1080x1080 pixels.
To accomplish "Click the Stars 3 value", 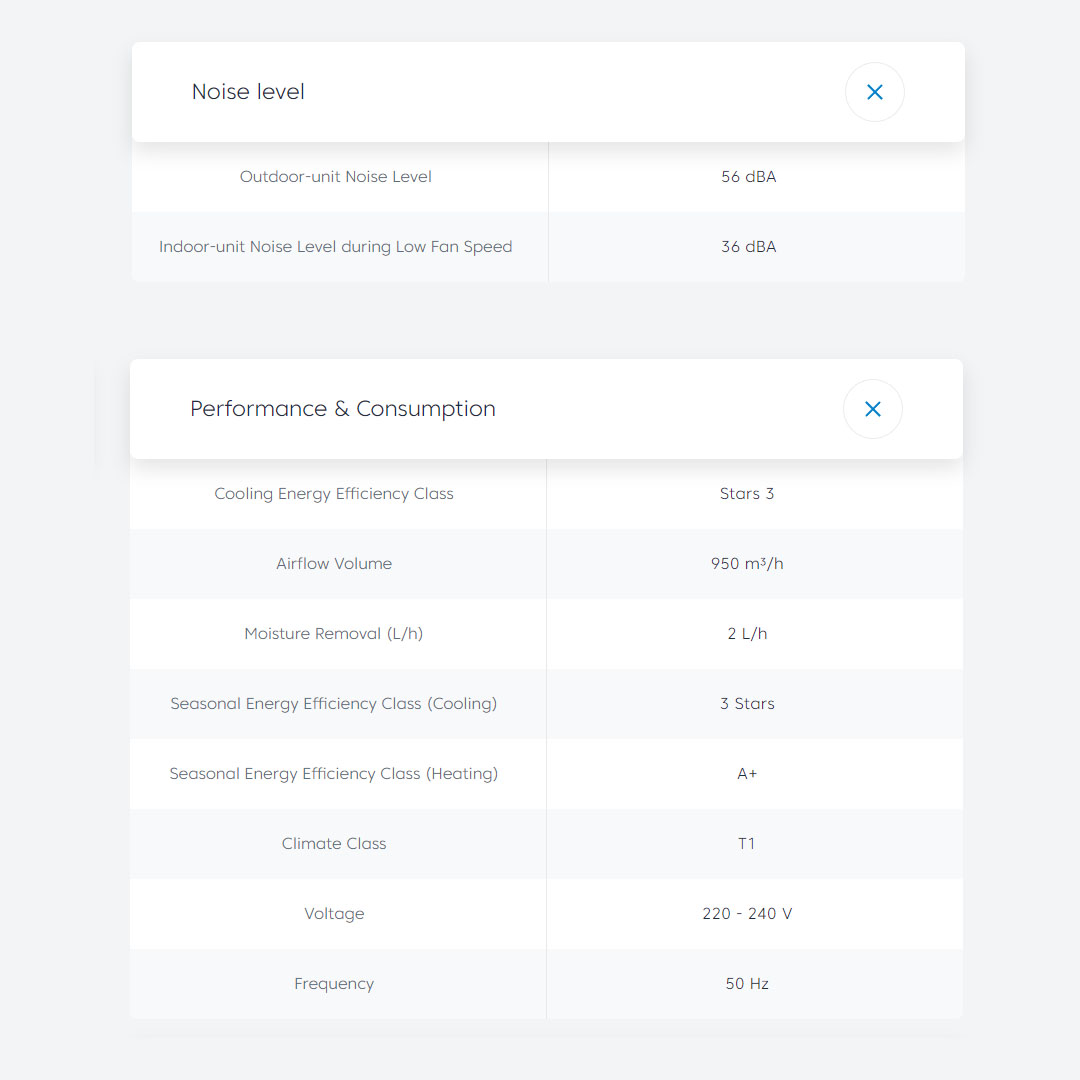I will point(747,494).
